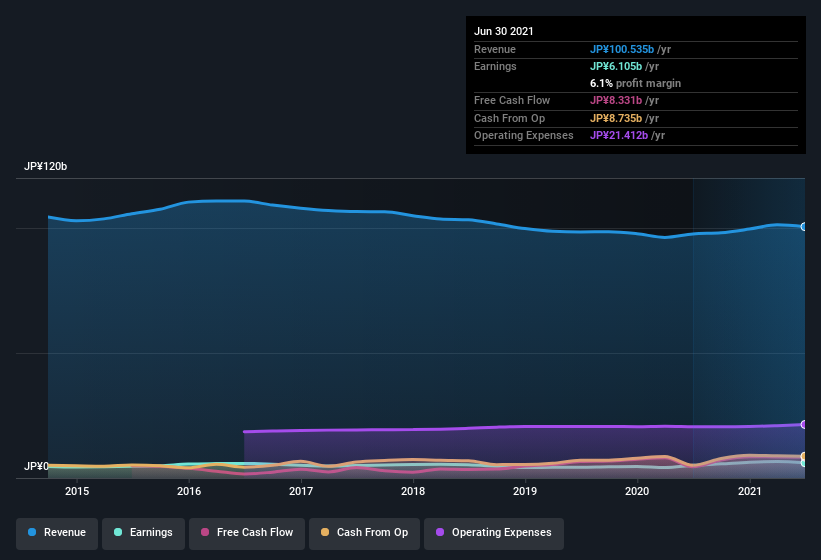Viewport: 821px width, 560px height.
Task: Click the Operating Expenses line endpoint marker
Action: pos(804,424)
